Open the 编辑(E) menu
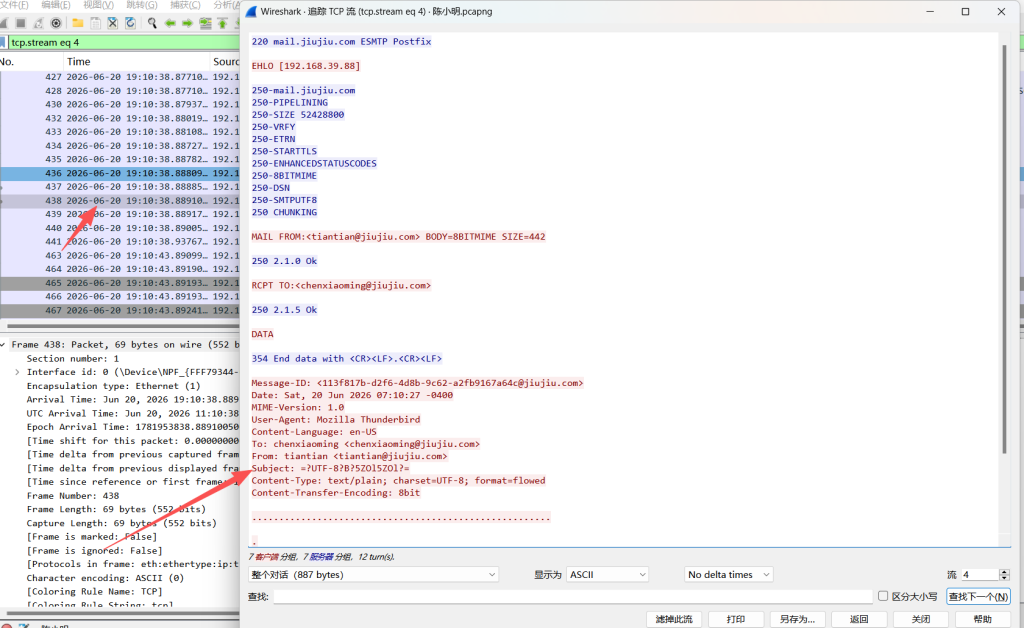The image size is (1024, 628). click(56, 5)
